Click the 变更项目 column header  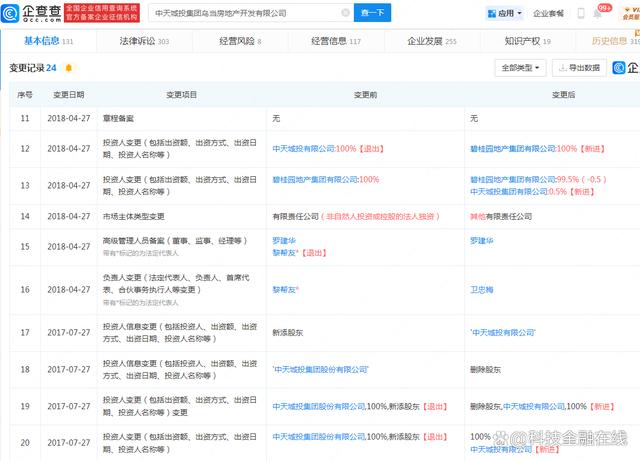tap(182, 95)
